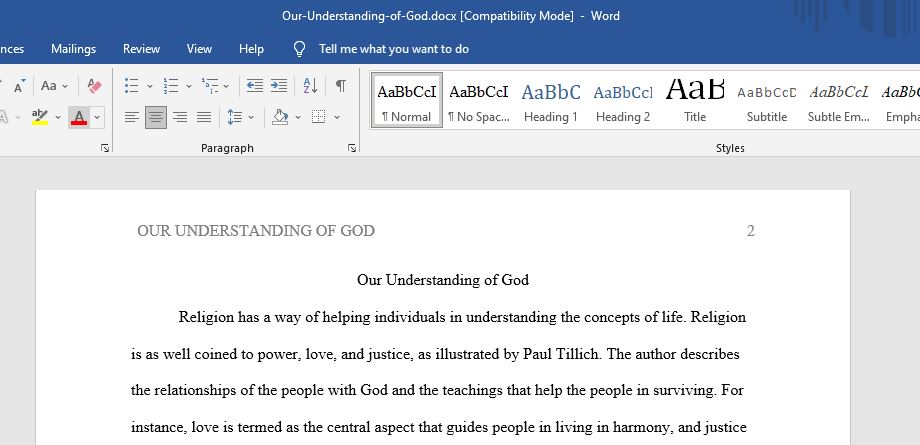Expand the Multilevel List dropdown arrow
The height and width of the screenshot is (445, 920).
(x=226, y=86)
